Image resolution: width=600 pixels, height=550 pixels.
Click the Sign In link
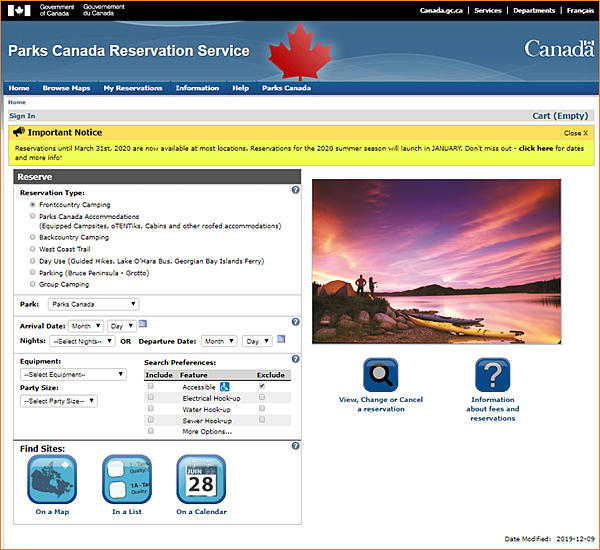point(22,116)
